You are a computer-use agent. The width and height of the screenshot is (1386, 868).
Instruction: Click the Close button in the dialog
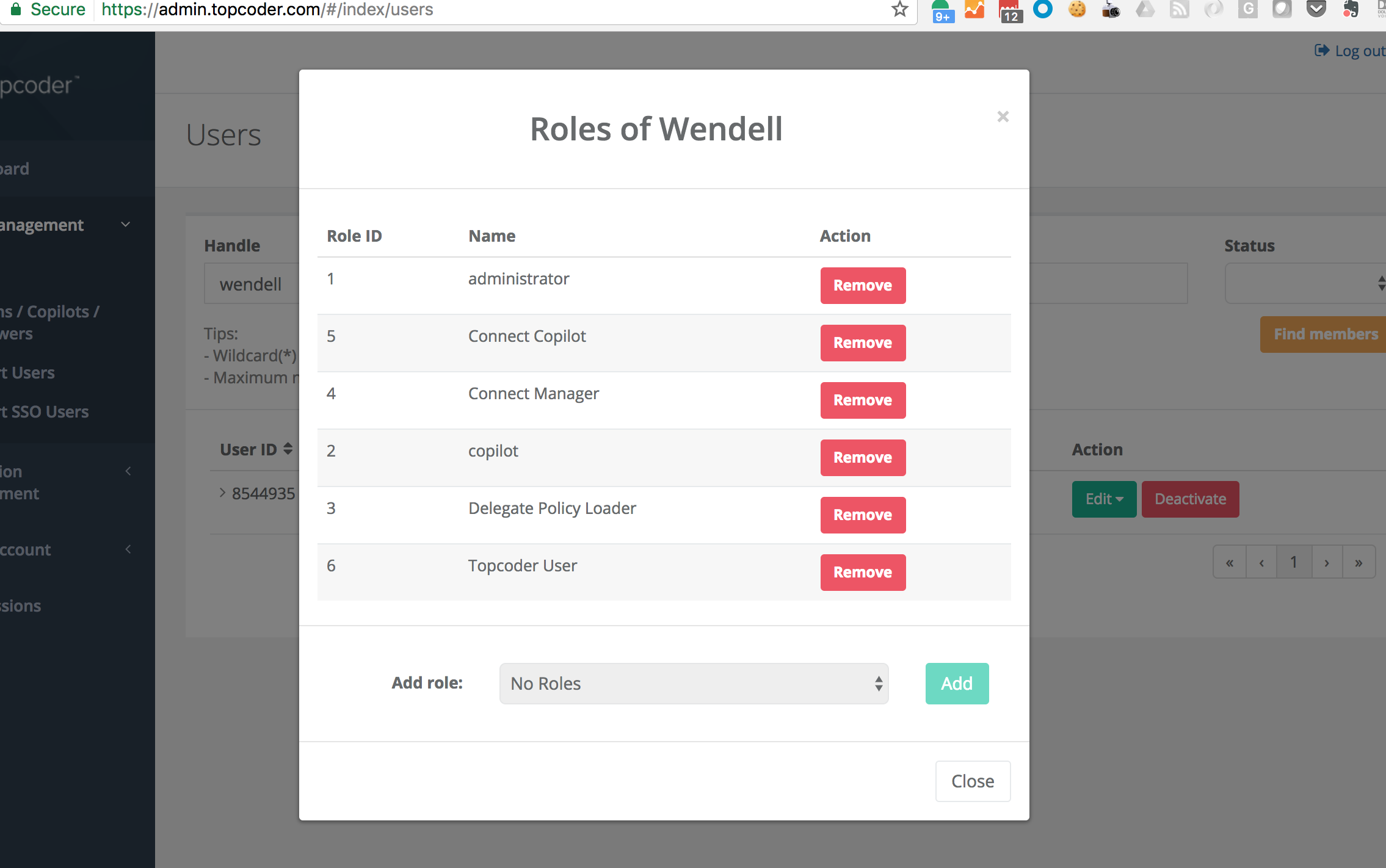coord(972,781)
